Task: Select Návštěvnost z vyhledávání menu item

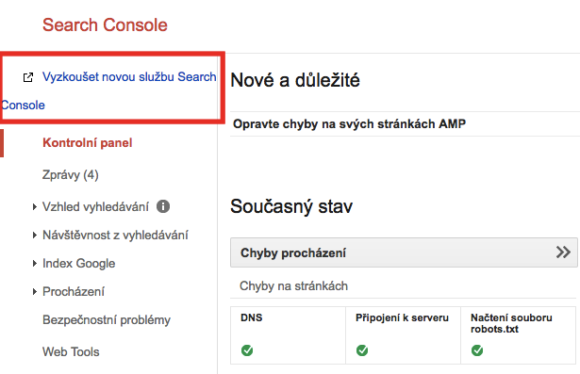Action: point(115,235)
